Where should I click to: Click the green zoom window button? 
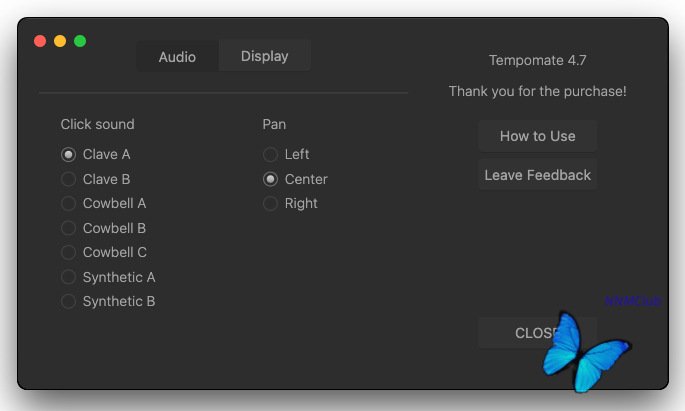(x=80, y=41)
